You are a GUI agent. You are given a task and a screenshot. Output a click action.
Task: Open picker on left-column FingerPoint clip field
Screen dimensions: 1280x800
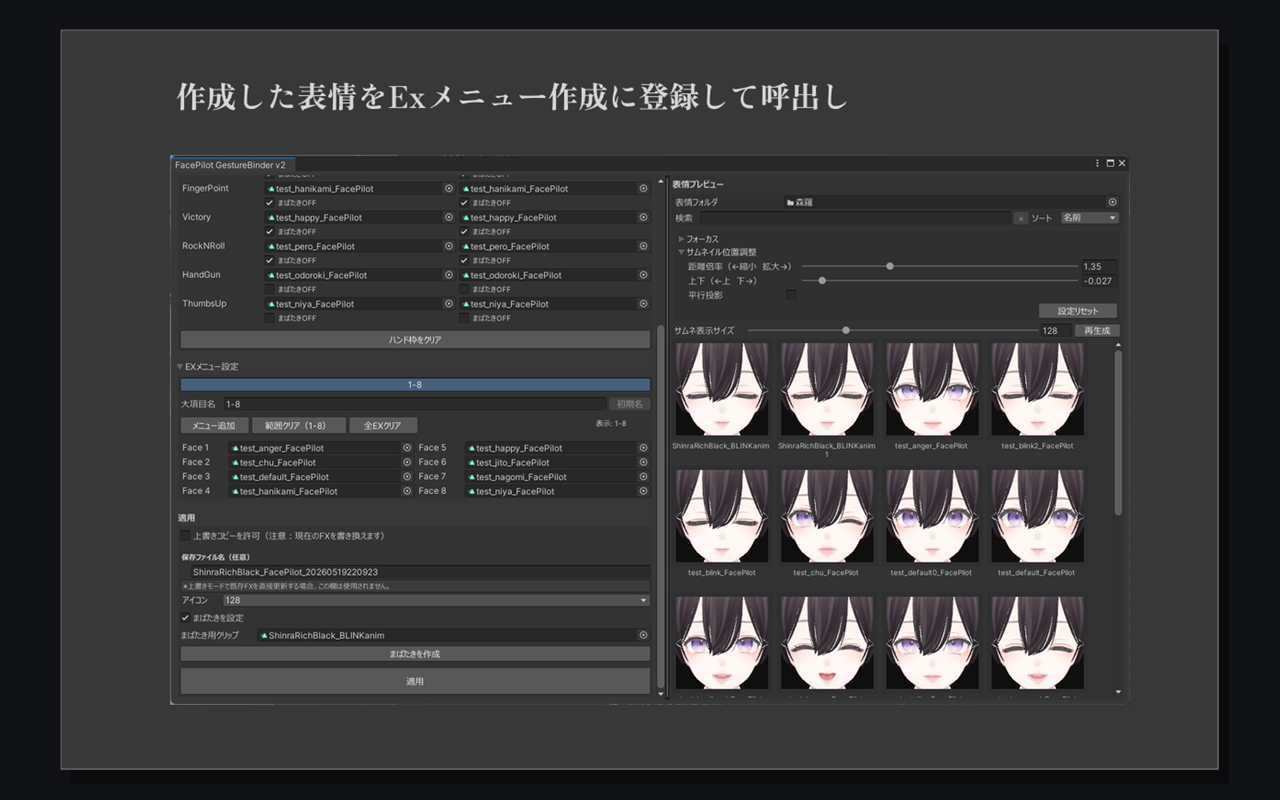[x=449, y=188]
